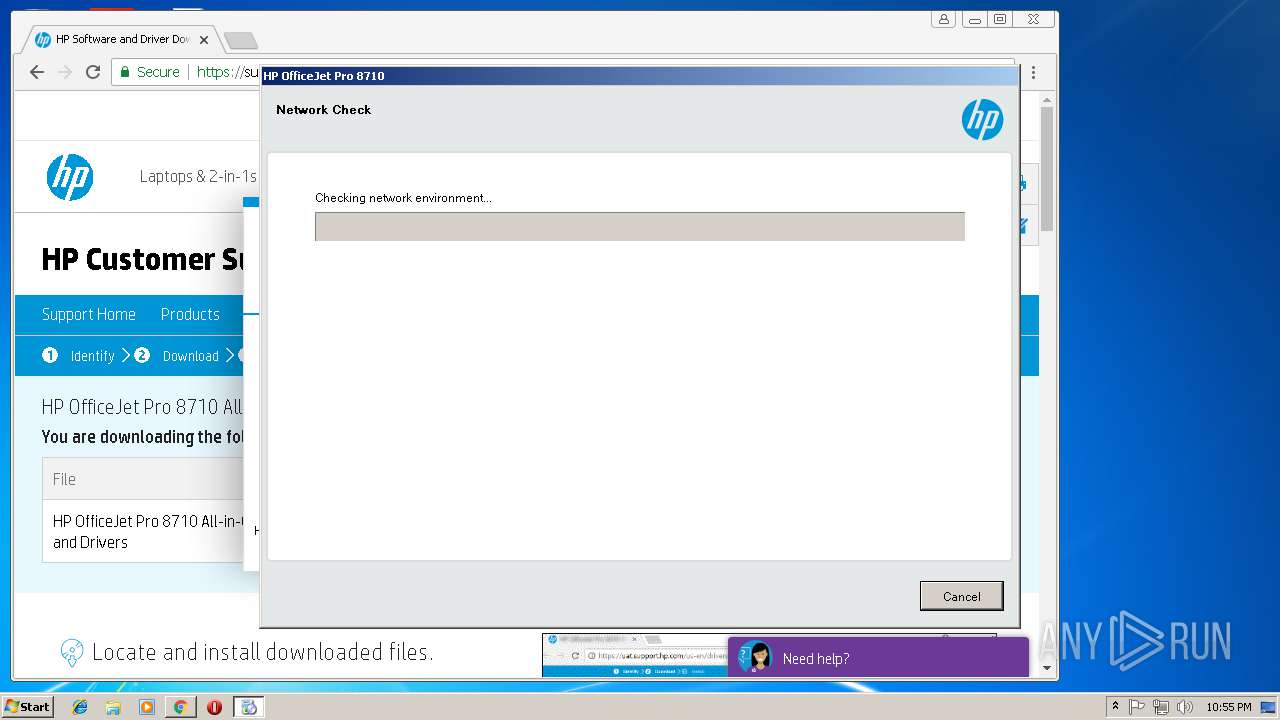Go back in the Chrome browser
1280x720 pixels.
point(37,72)
